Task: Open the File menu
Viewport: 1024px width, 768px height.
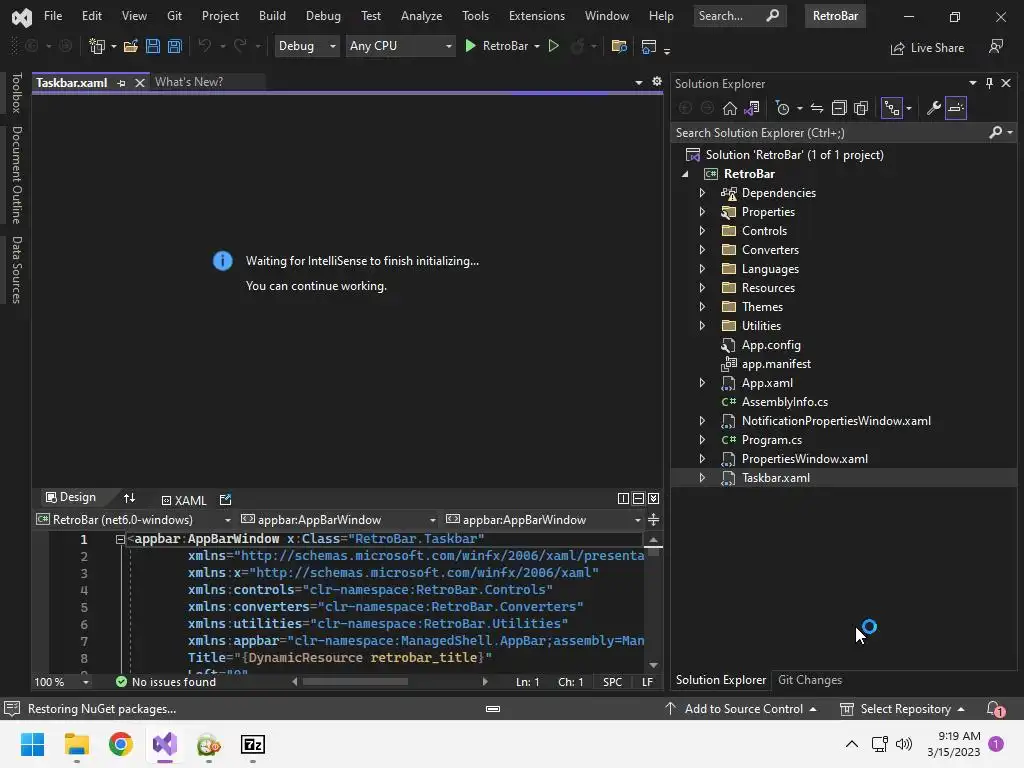Action: [53, 16]
